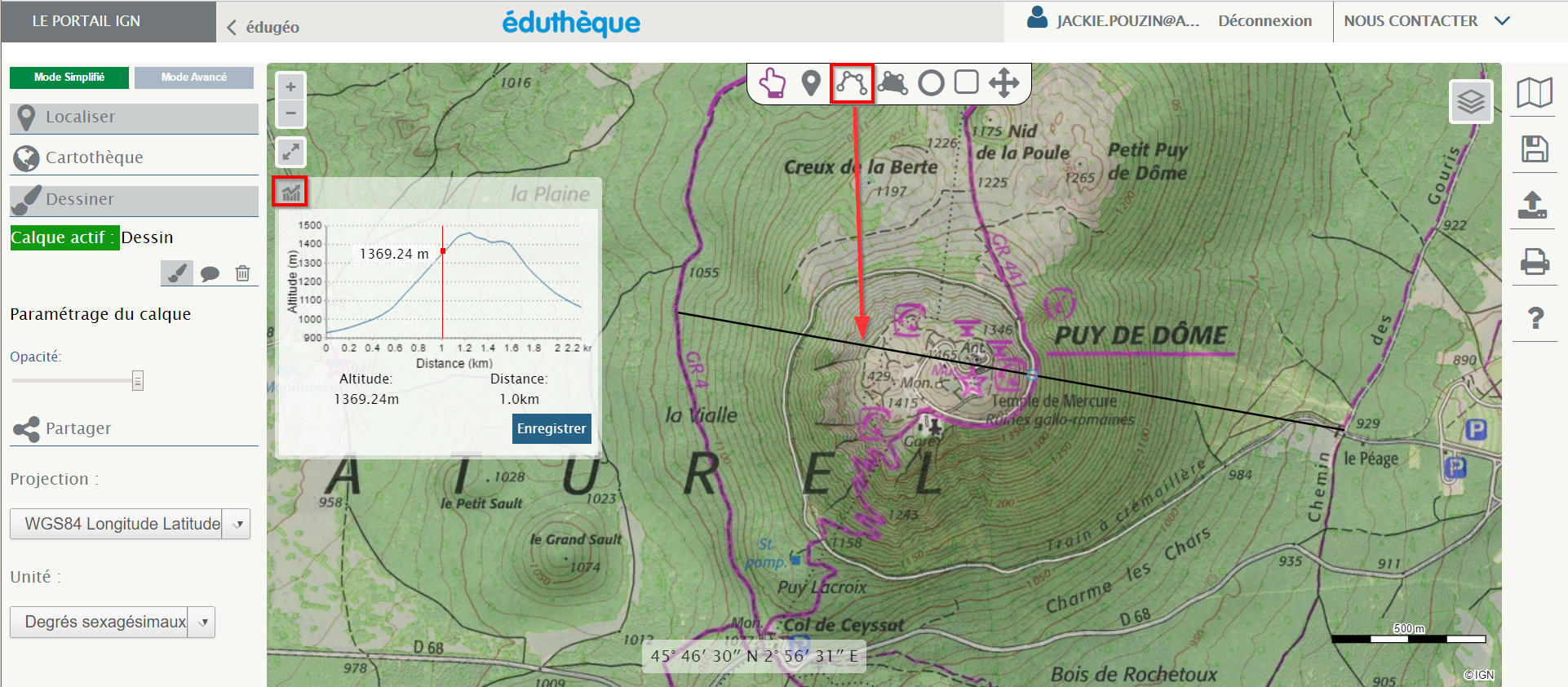The width and height of the screenshot is (1568, 687).
Task: Open the Localiser section
Action: (x=134, y=117)
